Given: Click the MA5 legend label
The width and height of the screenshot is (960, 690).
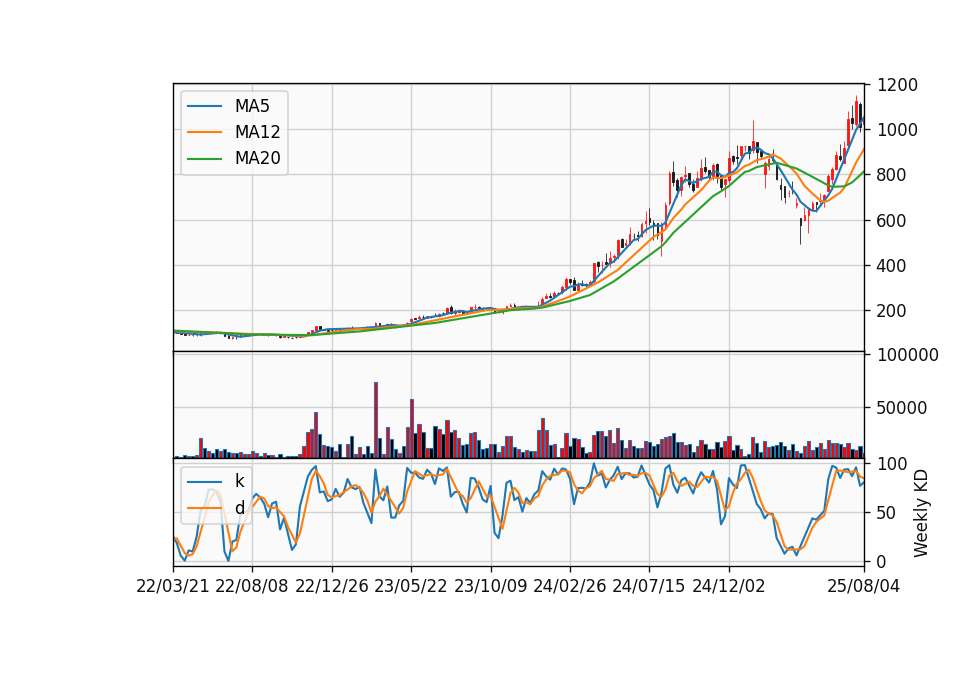Looking at the screenshot, I should pyautogui.click(x=252, y=106).
